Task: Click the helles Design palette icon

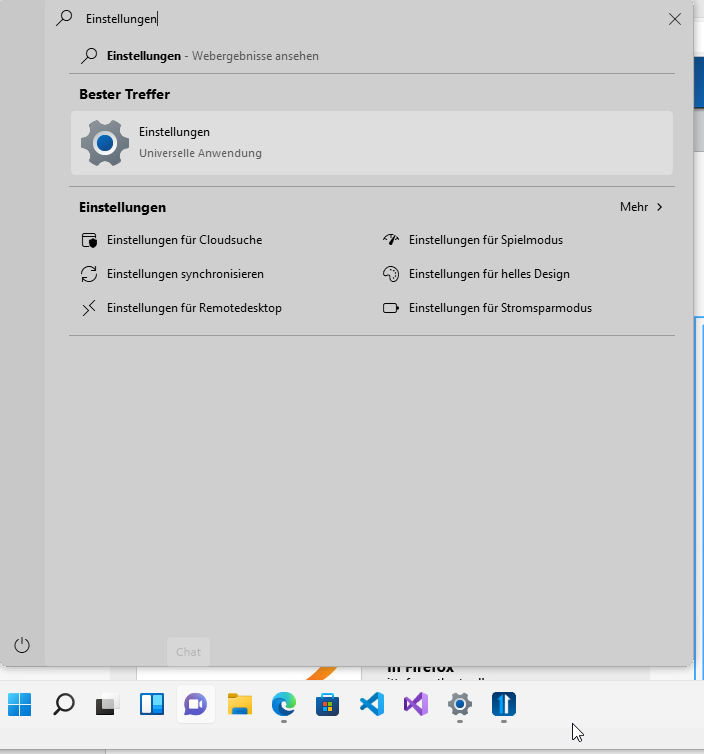Action: coord(391,274)
